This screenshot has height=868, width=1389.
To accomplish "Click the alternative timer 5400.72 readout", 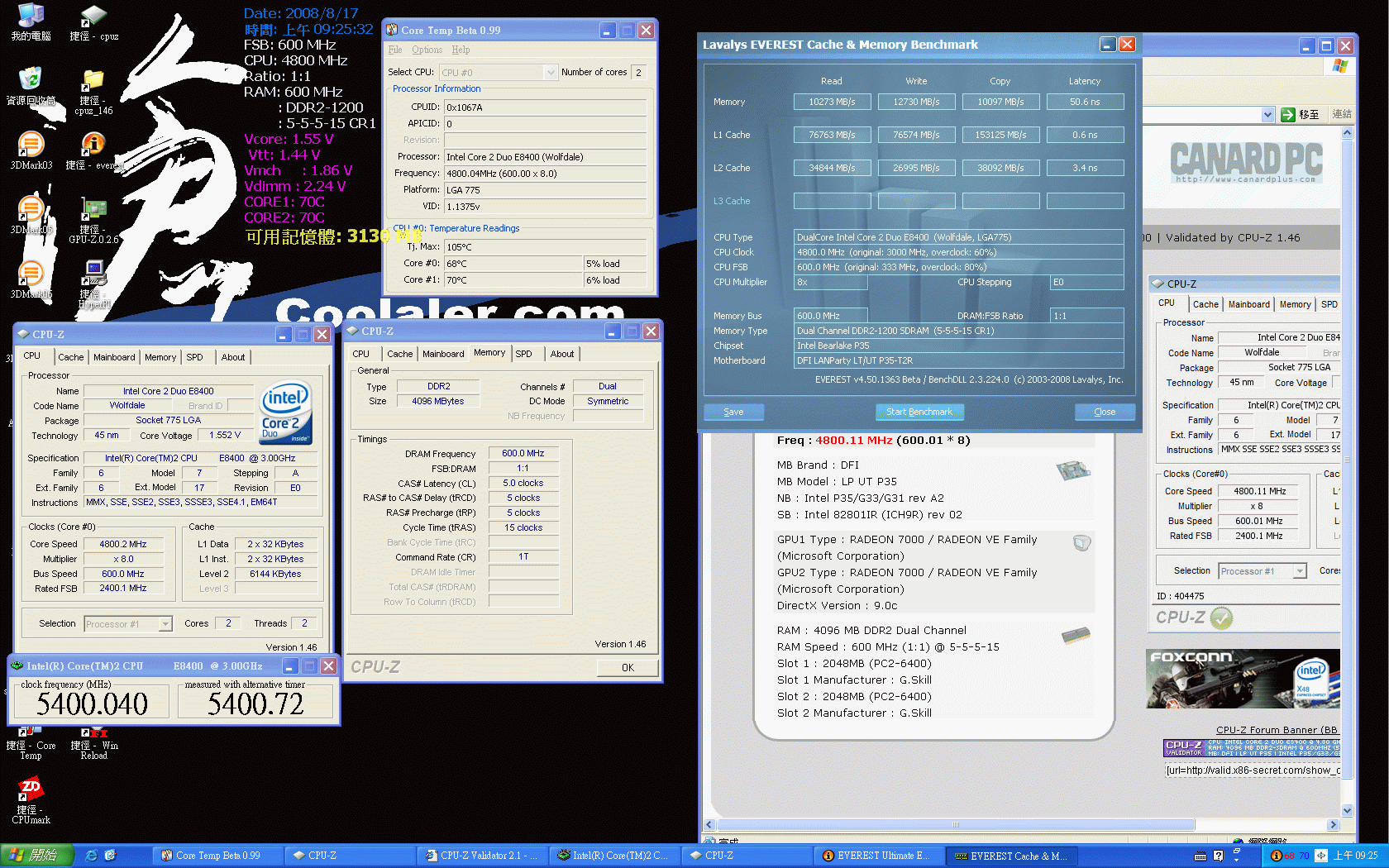I will pos(255,703).
